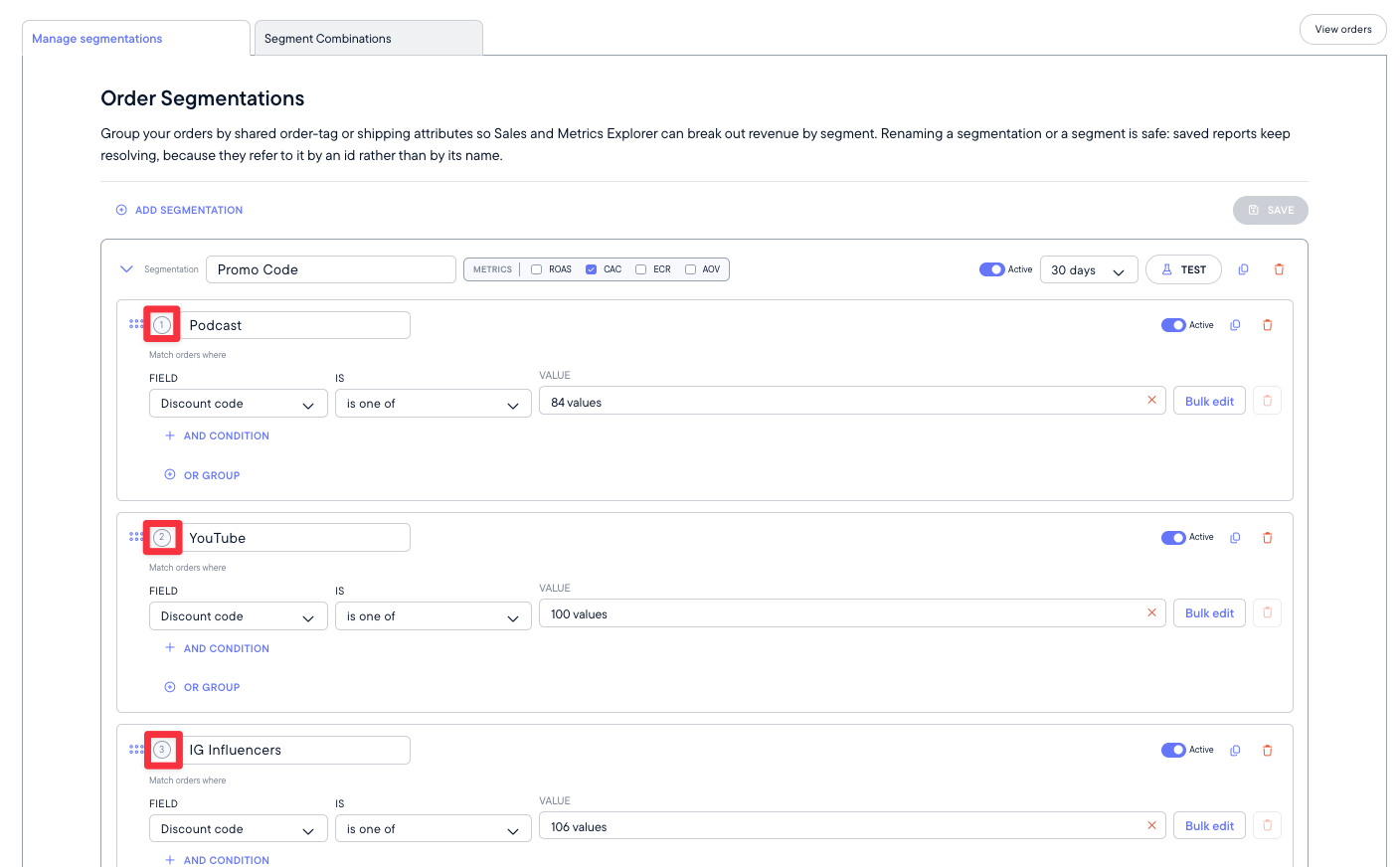Clear the 100 values field
Screen dimensions: 1400x867
pos(1151,612)
